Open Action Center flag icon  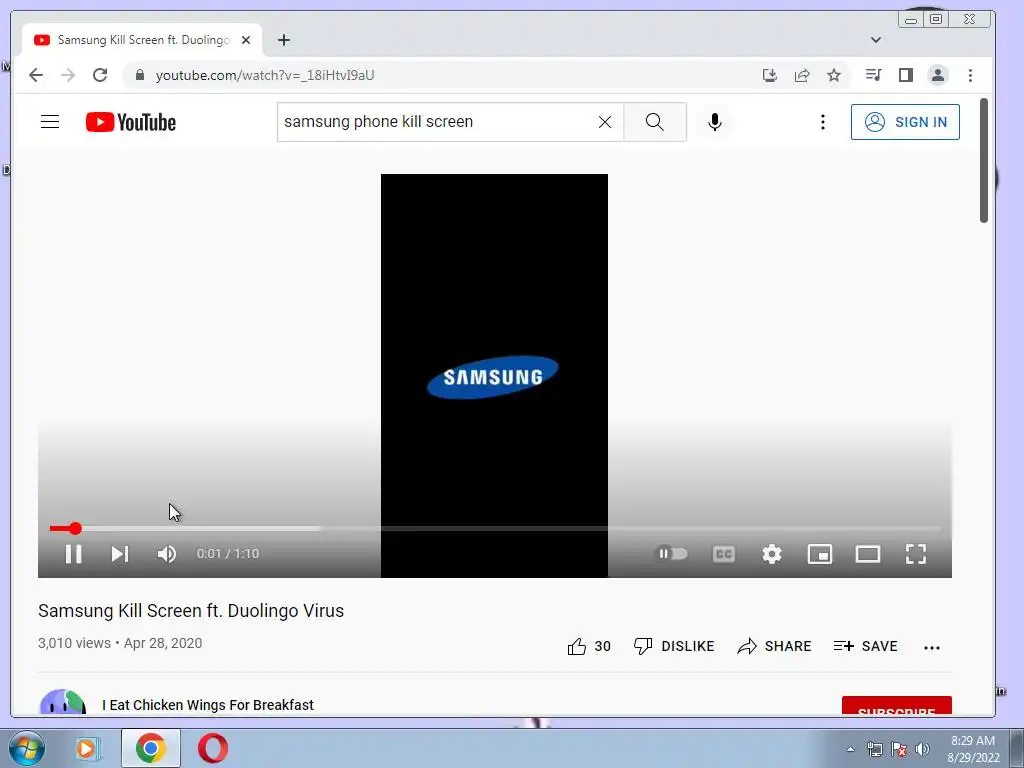(899, 749)
